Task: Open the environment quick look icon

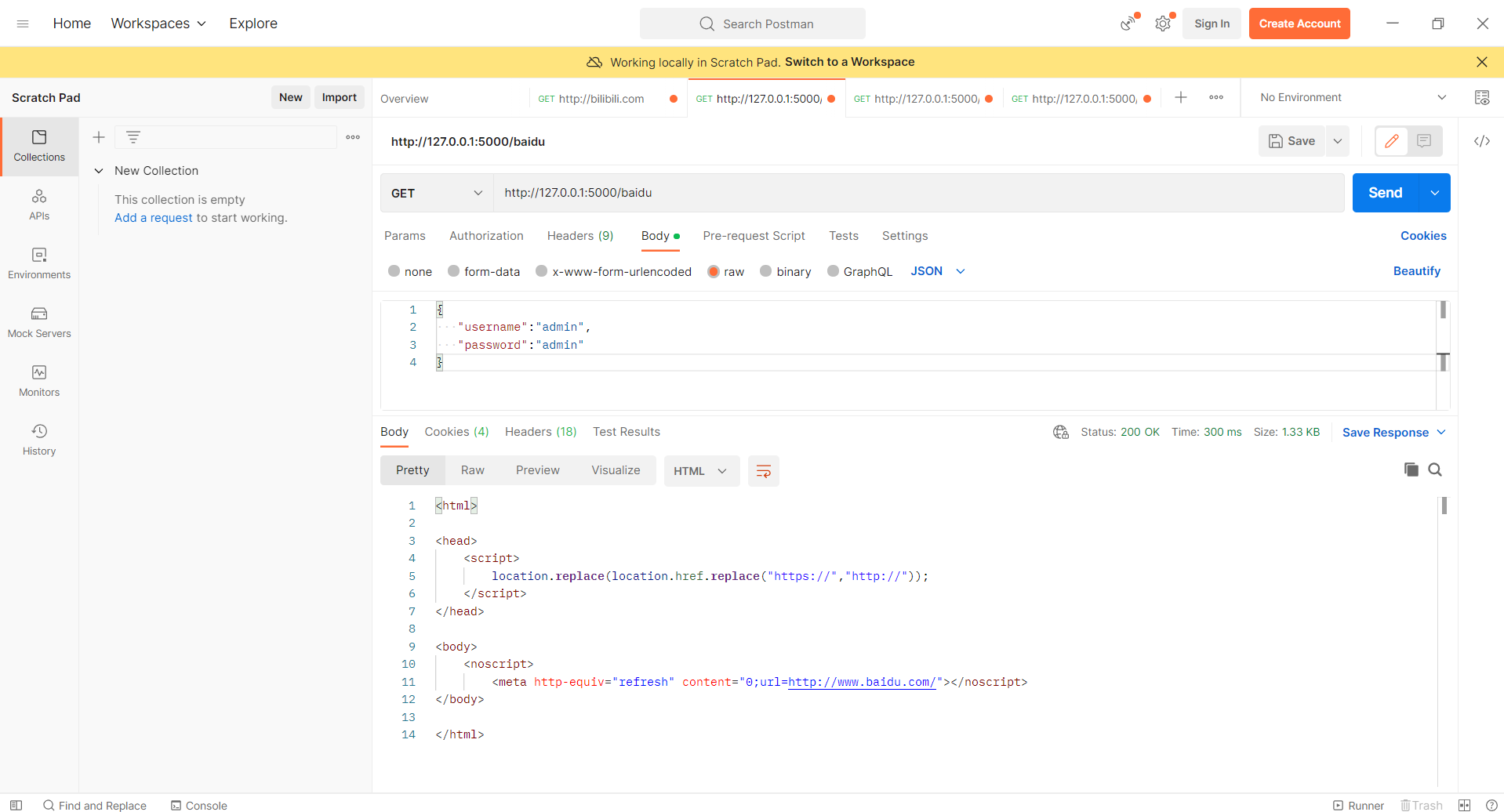Action: point(1482,97)
